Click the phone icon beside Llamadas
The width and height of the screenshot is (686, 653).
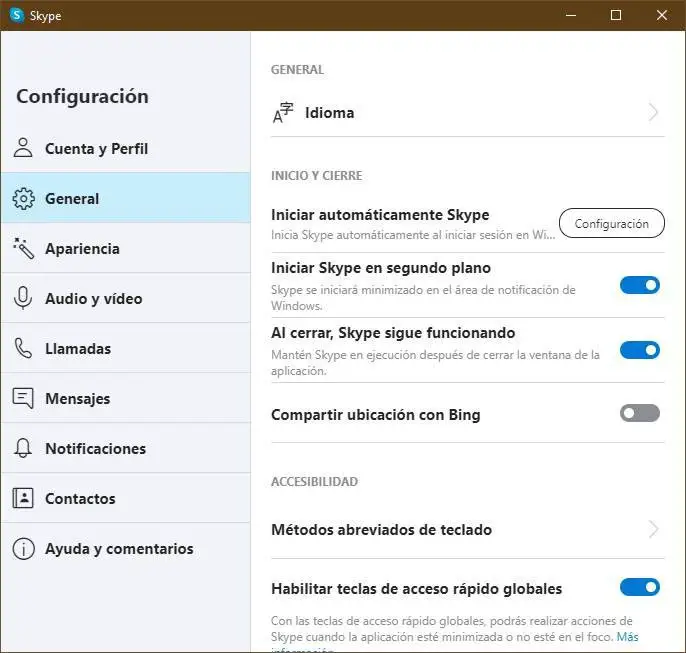tap(23, 348)
